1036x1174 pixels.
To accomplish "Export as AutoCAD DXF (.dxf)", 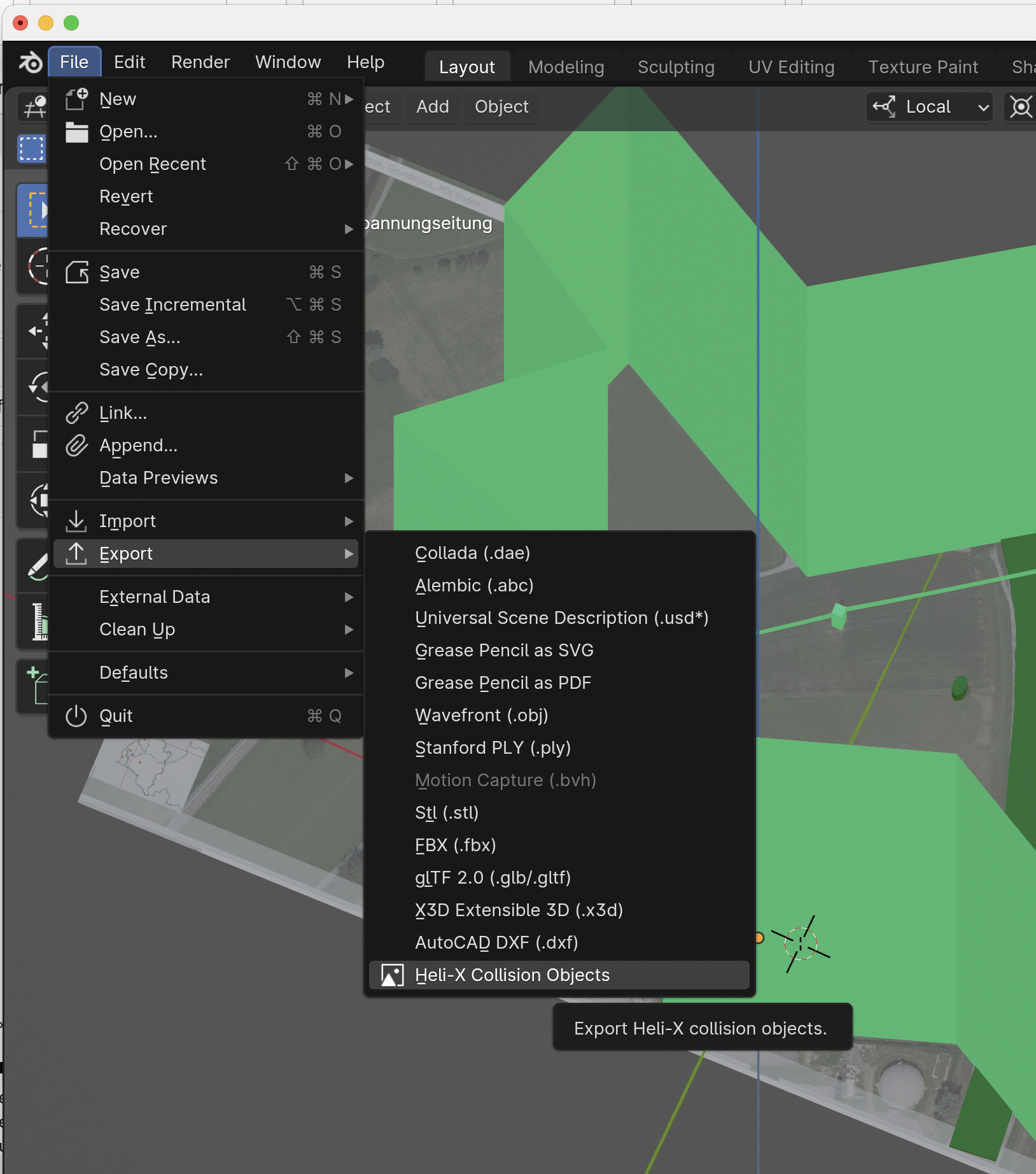I will (559, 943).
